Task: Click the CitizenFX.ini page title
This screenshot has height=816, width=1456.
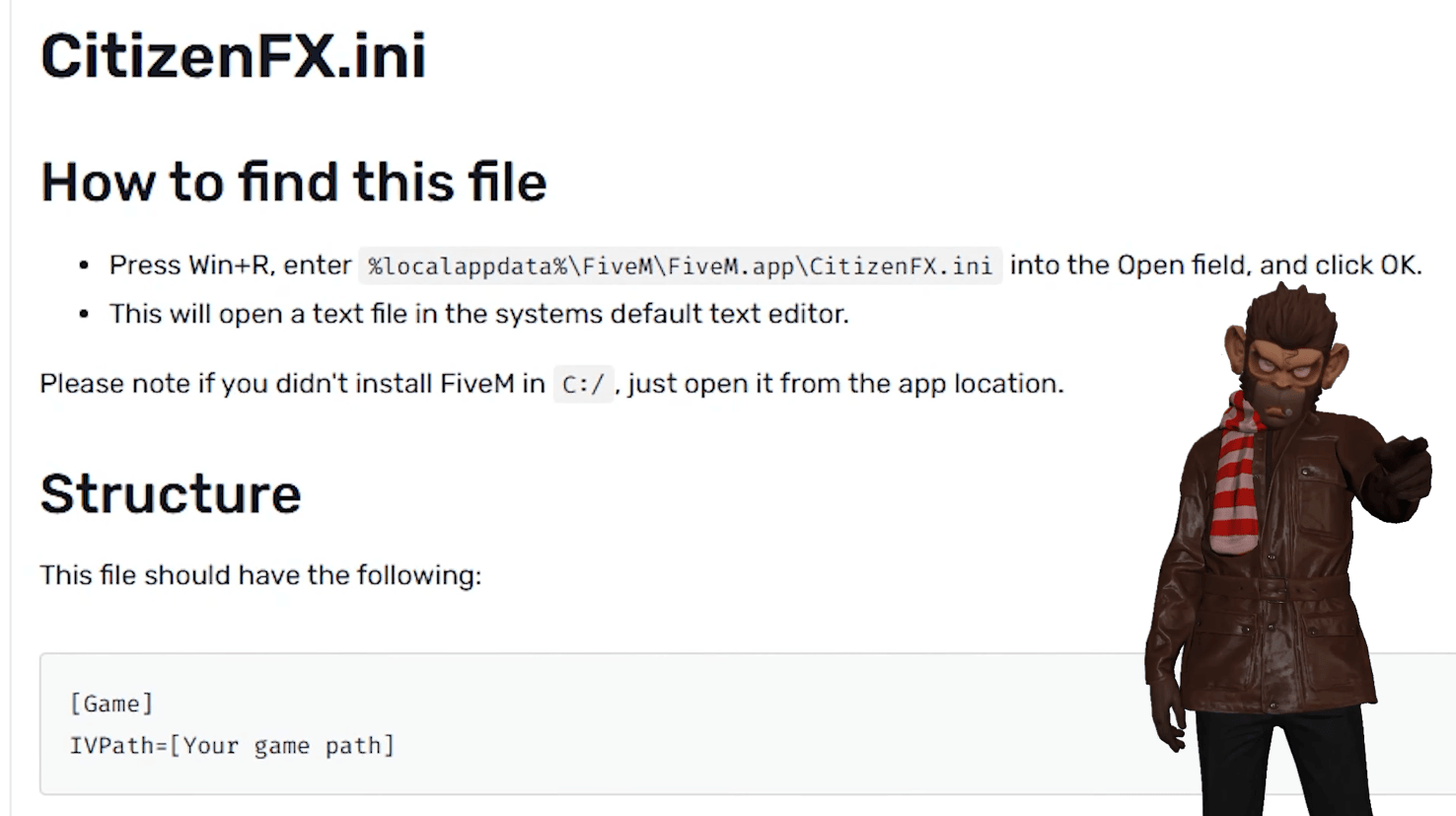Action: click(x=233, y=56)
